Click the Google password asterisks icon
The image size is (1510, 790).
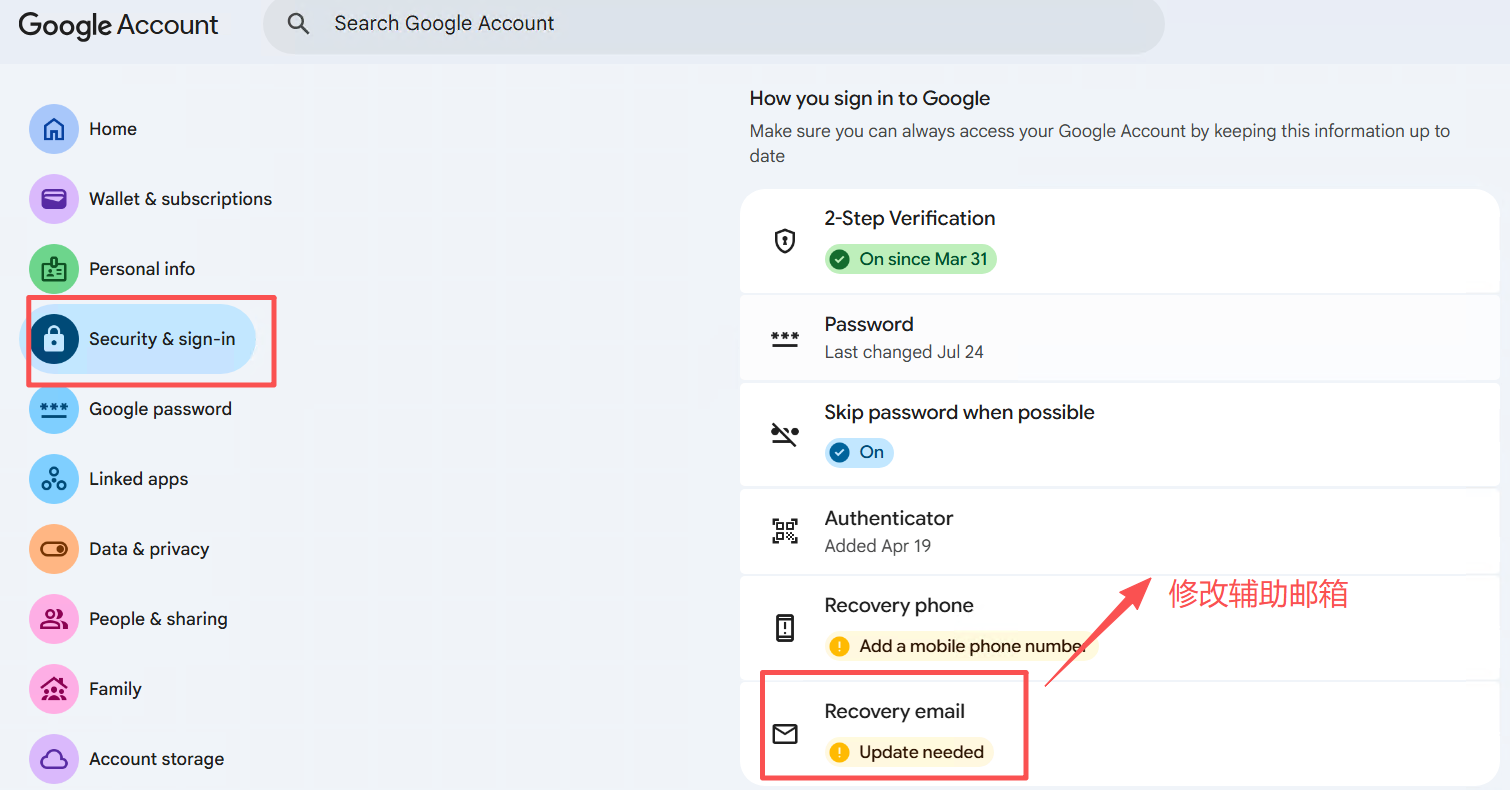54,409
